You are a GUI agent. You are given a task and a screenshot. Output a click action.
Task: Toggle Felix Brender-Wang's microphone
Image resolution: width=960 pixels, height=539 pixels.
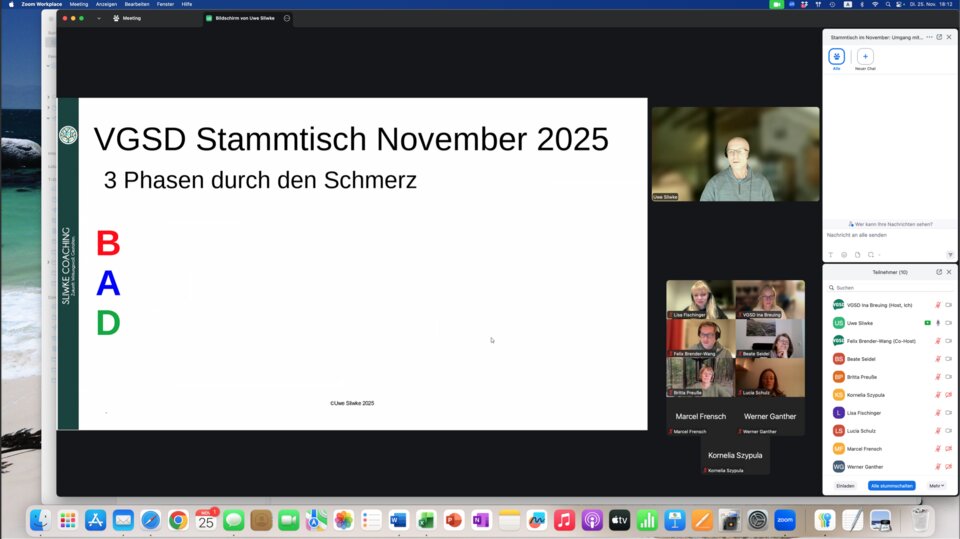[937, 341]
